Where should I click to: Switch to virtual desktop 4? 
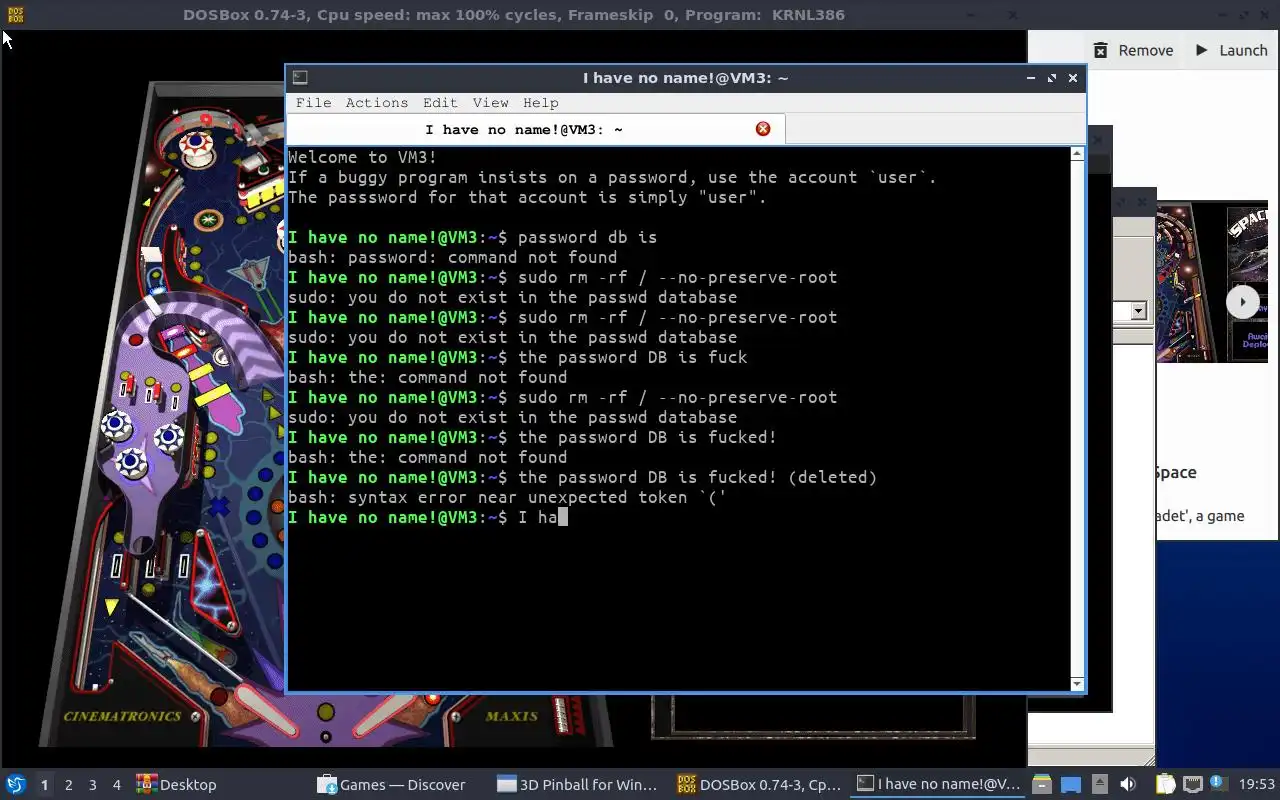(117, 785)
